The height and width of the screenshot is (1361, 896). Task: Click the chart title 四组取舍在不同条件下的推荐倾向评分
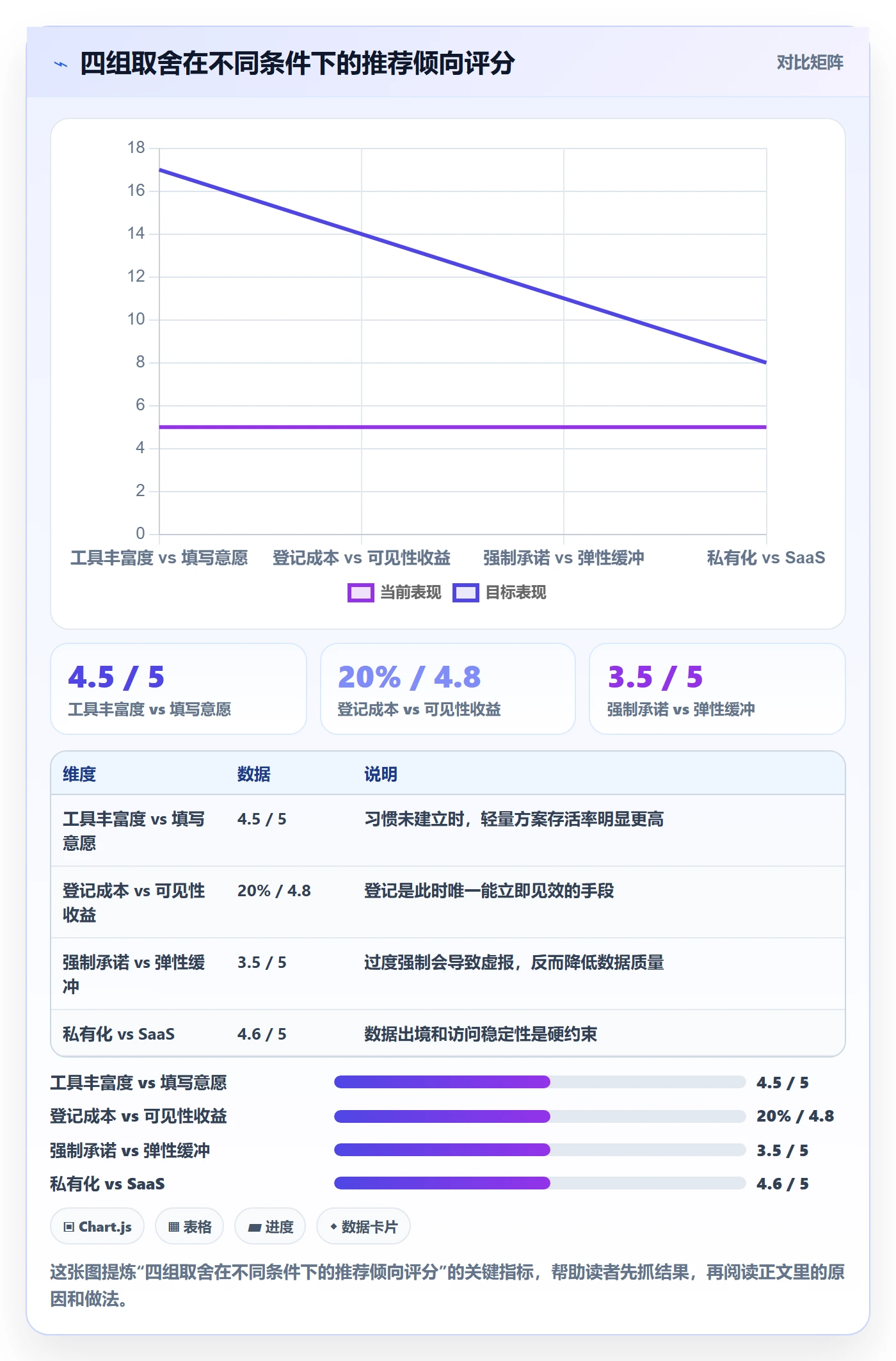(x=297, y=63)
